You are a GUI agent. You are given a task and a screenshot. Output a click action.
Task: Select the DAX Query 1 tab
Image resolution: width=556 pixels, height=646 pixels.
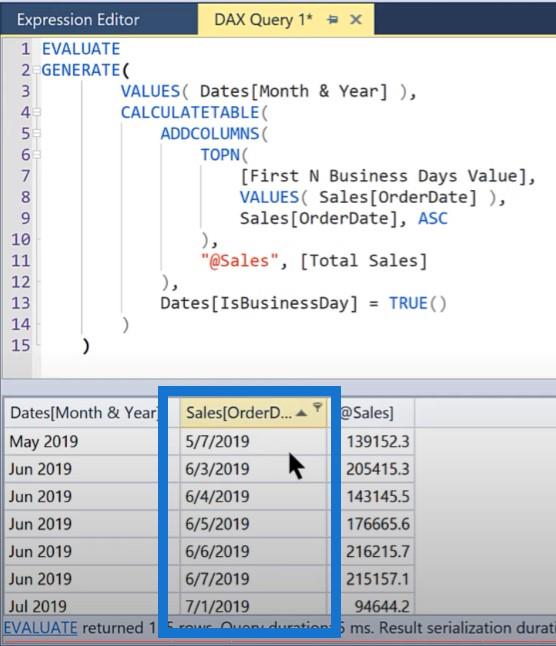click(263, 19)
